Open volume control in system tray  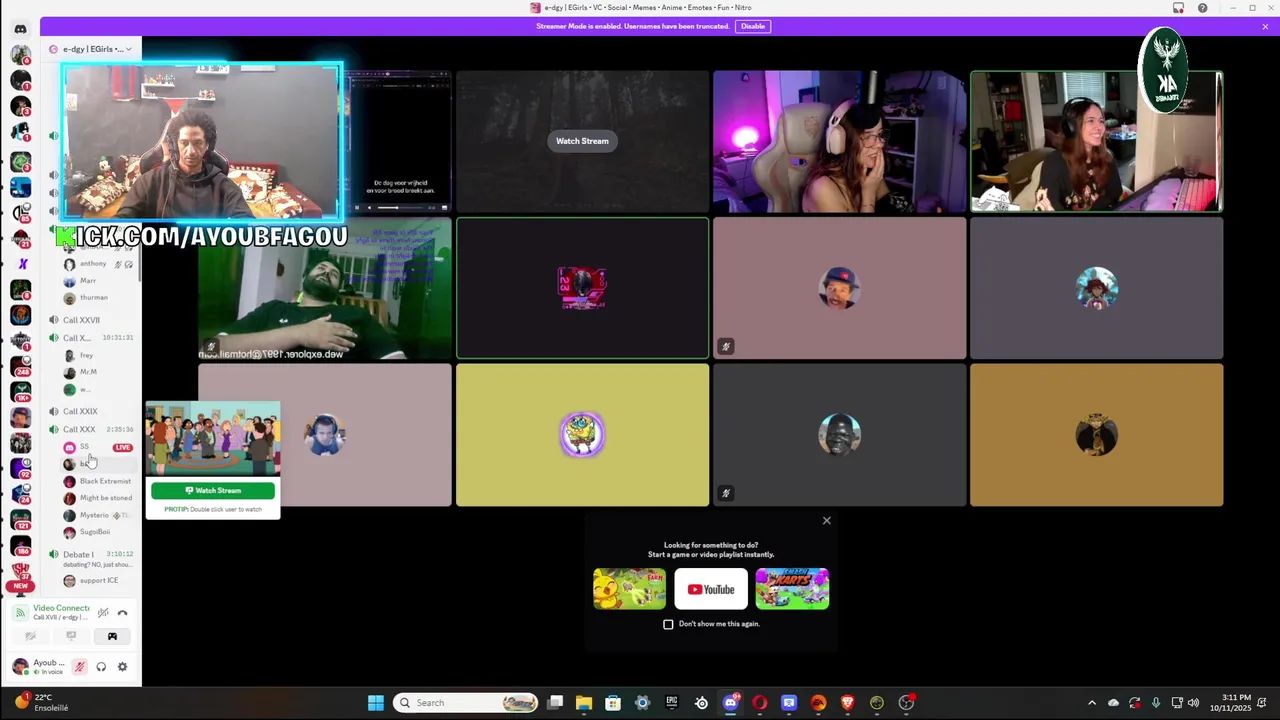pos(1193,703)
